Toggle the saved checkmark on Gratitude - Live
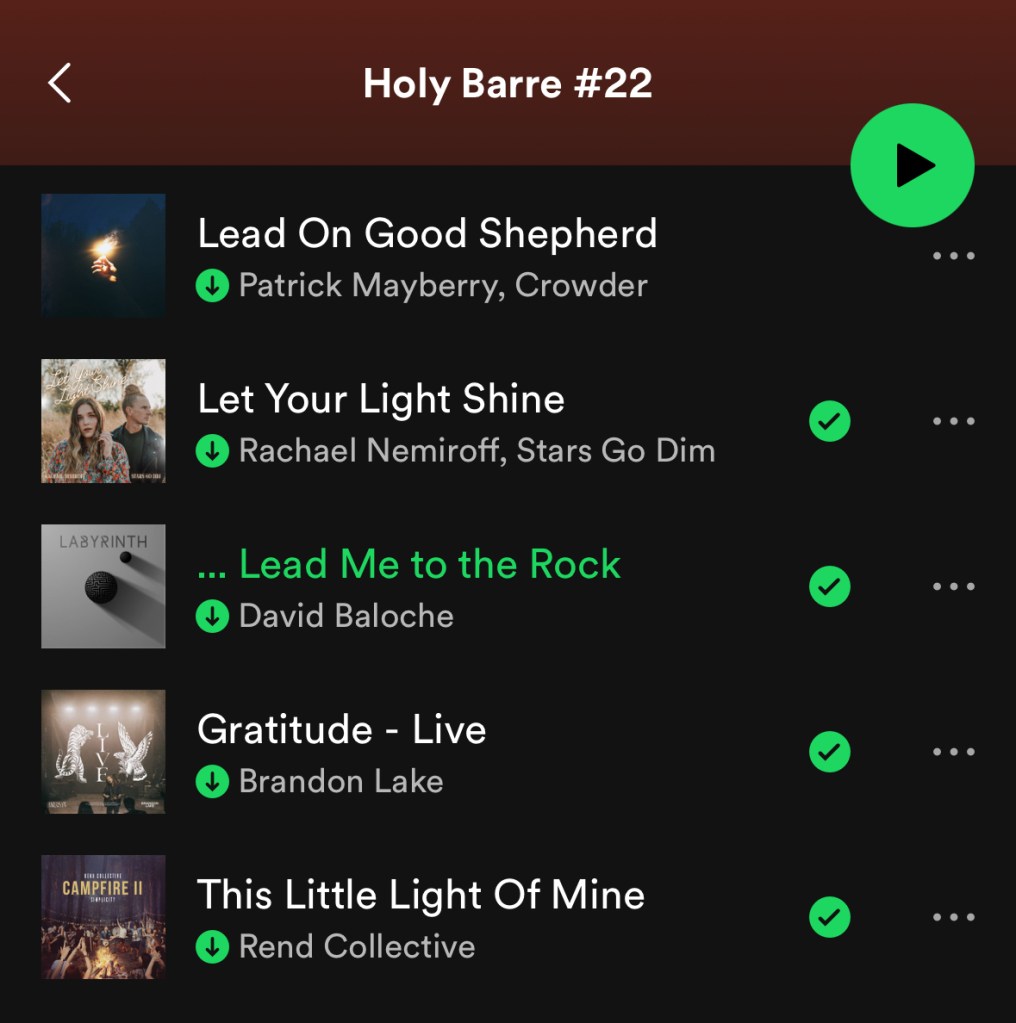 point(829,752)
